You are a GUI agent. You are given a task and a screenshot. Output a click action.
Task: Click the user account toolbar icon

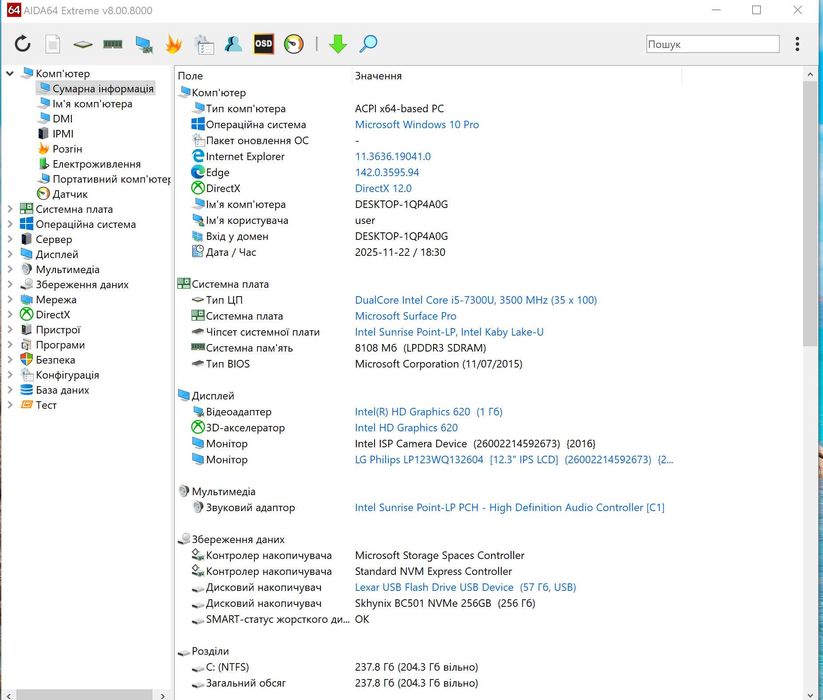pyautogui.click(x=233, y=44)
